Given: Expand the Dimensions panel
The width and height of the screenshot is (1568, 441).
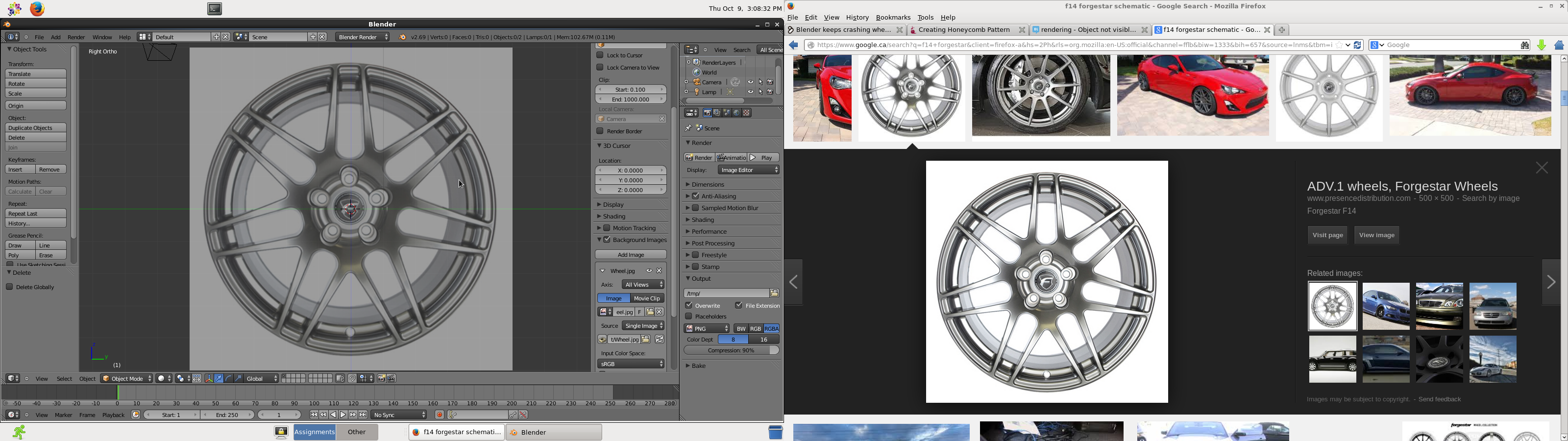Looking at the screenshot, I should pyautogui.click(x=708, y=185).
